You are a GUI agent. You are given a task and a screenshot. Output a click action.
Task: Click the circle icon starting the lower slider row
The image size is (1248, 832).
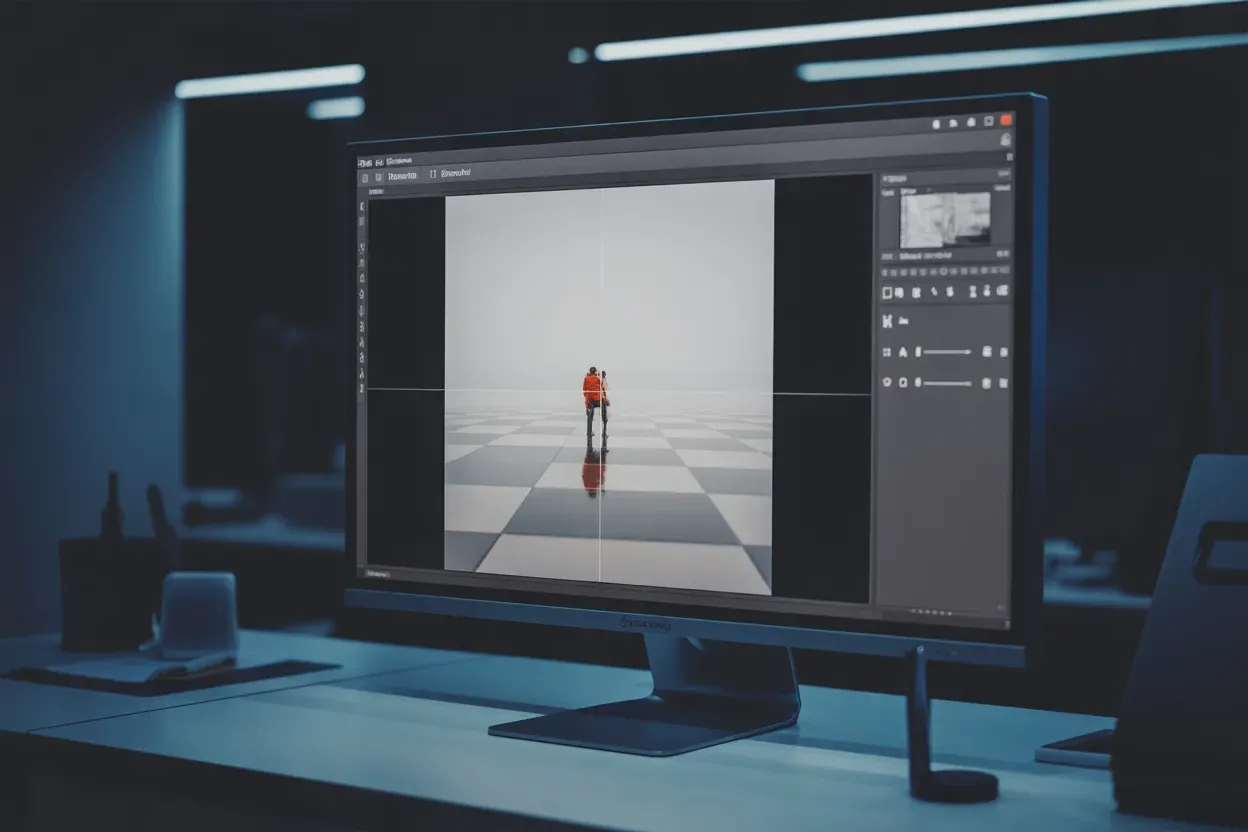click(887, 382)
